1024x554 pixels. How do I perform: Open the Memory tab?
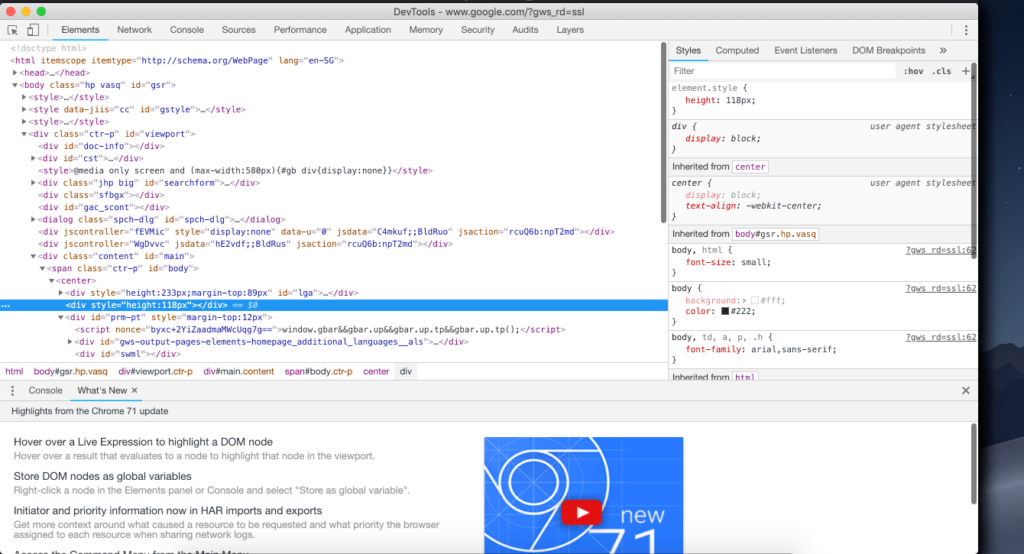tap(426, 30)
